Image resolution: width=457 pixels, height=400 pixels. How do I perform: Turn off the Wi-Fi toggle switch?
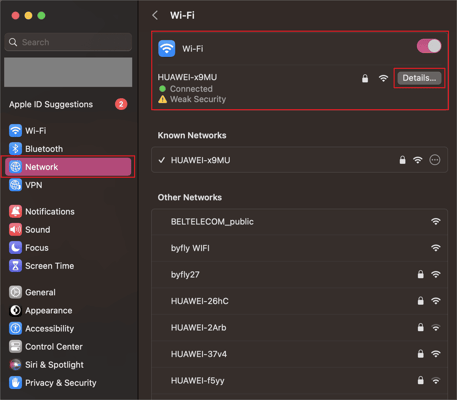429,46
